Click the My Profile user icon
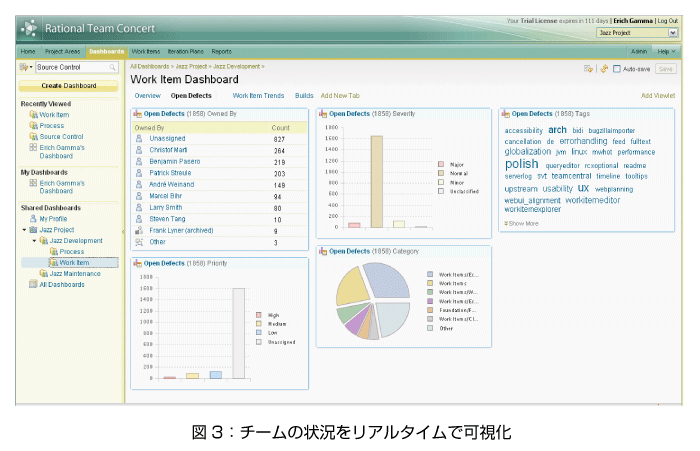700x451 pixels. click(33, 219)
